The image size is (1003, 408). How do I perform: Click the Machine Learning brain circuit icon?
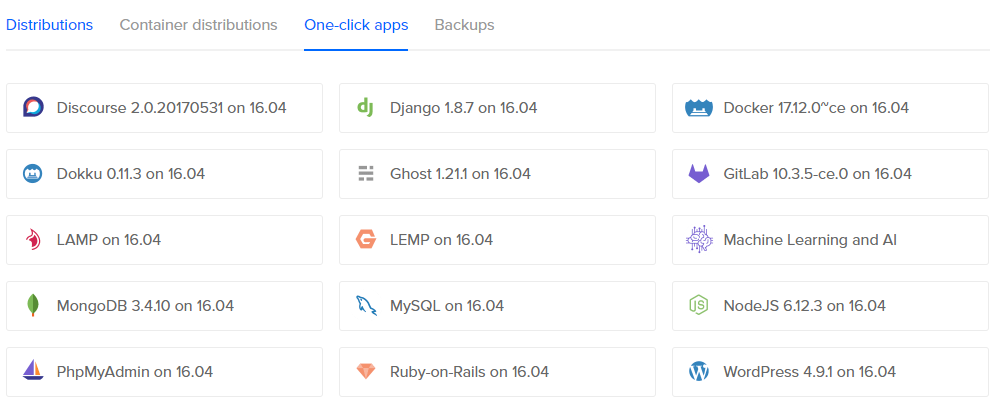click(x=699, y=240)
